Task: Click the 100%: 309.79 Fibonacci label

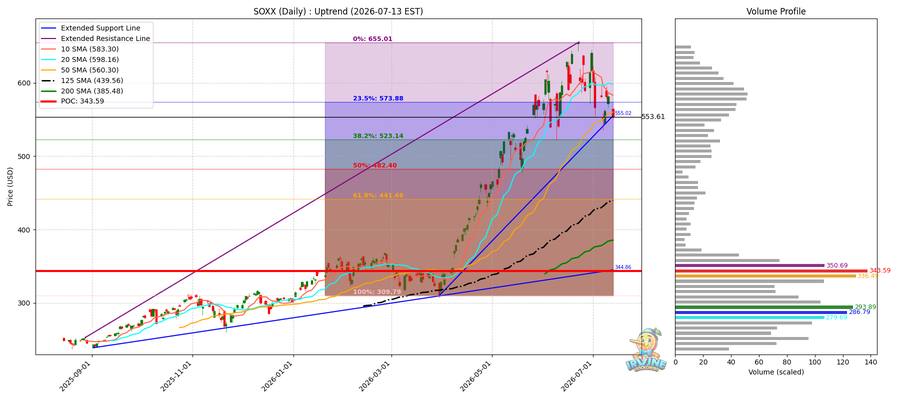Action: point(376,292)
